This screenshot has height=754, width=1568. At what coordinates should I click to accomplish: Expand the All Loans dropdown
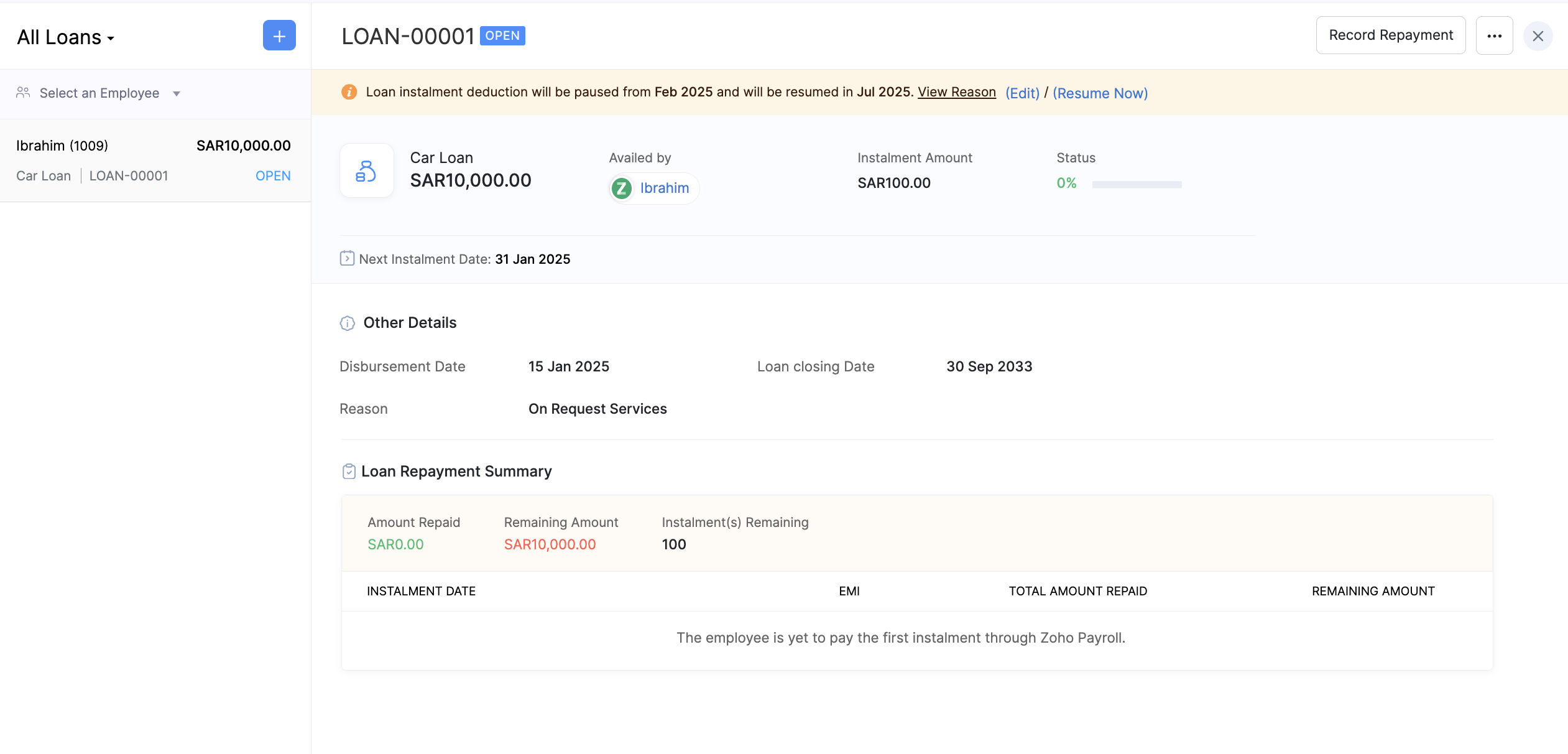pos(66,37)
